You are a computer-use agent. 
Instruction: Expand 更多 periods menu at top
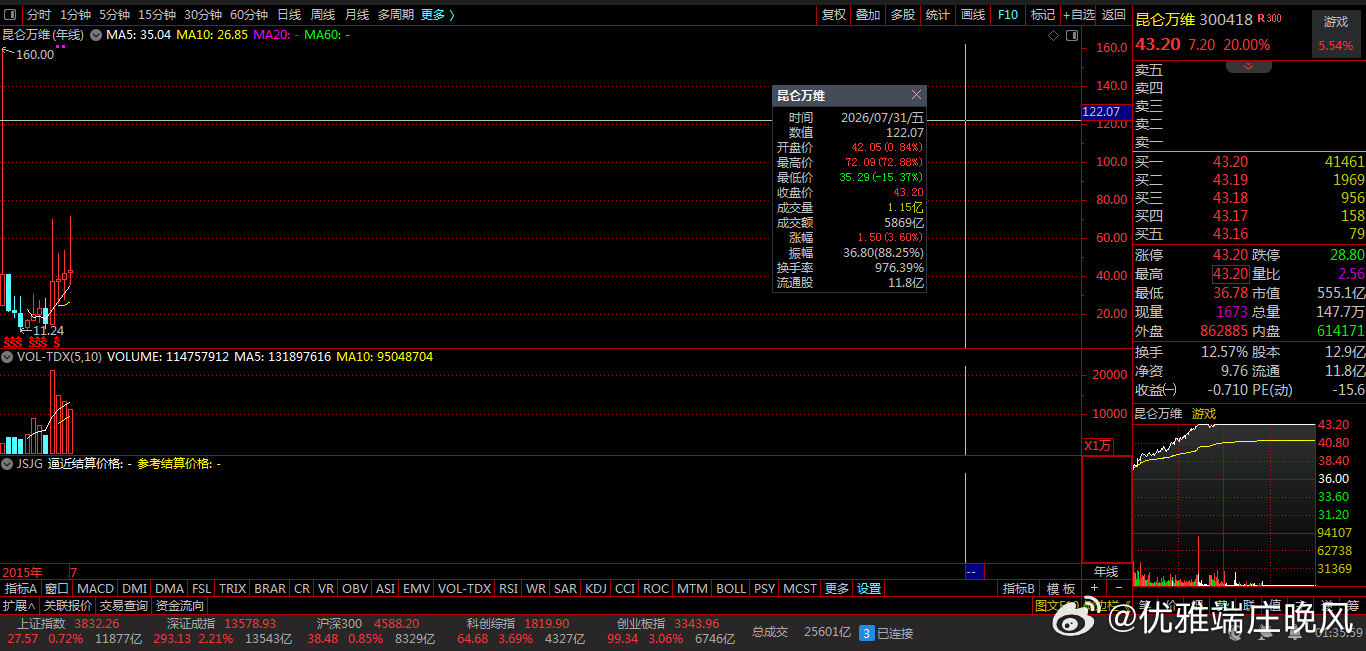click(438, 15)
